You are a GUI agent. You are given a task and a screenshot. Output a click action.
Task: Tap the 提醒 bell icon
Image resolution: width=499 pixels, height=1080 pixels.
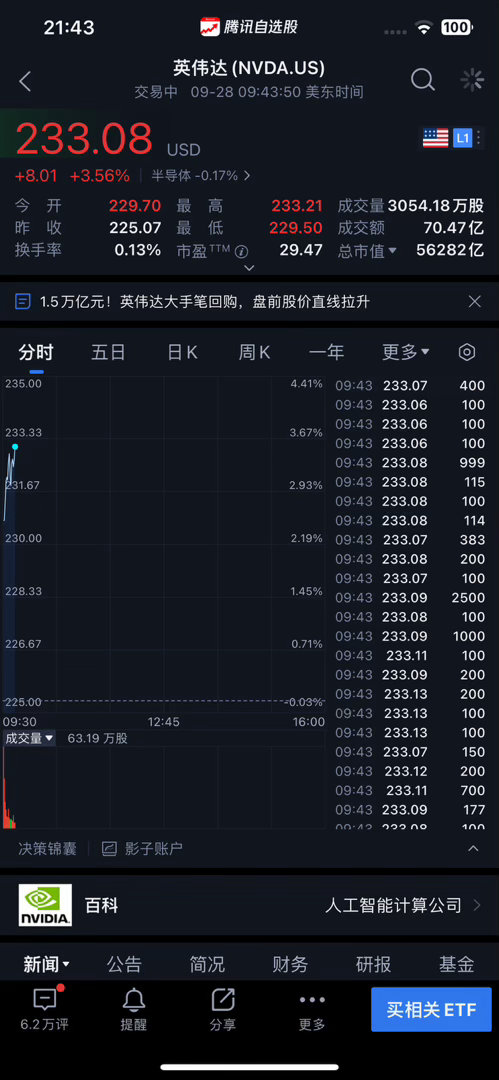click(134, 999)
